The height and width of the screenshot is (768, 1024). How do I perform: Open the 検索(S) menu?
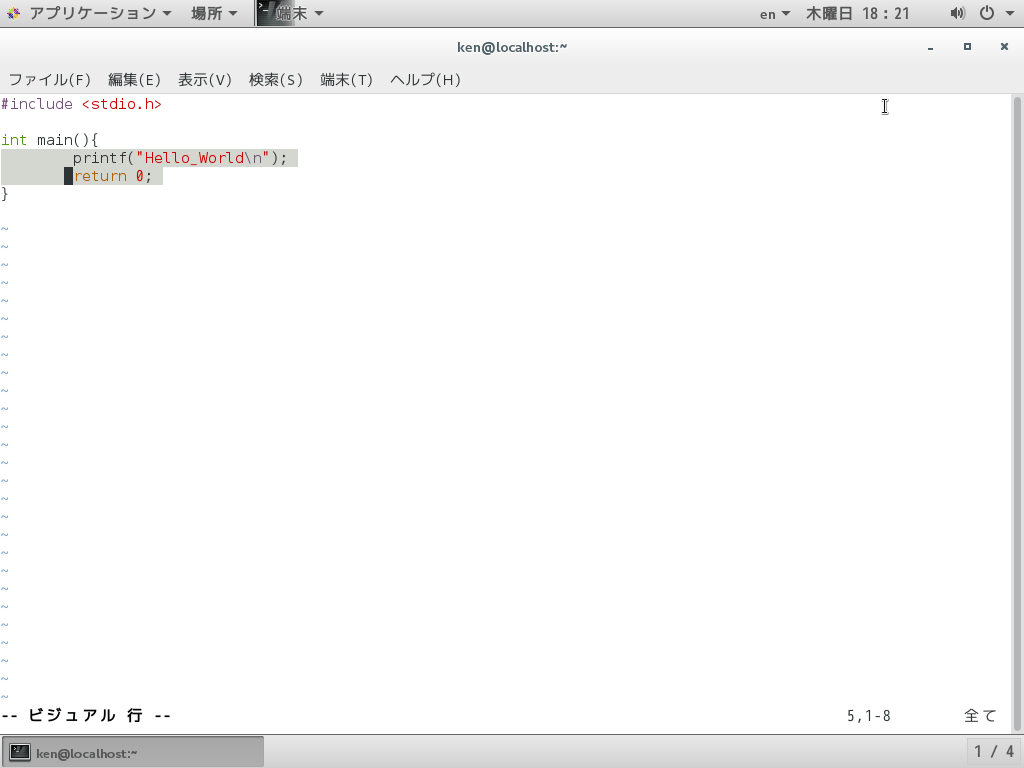point(276,80)
